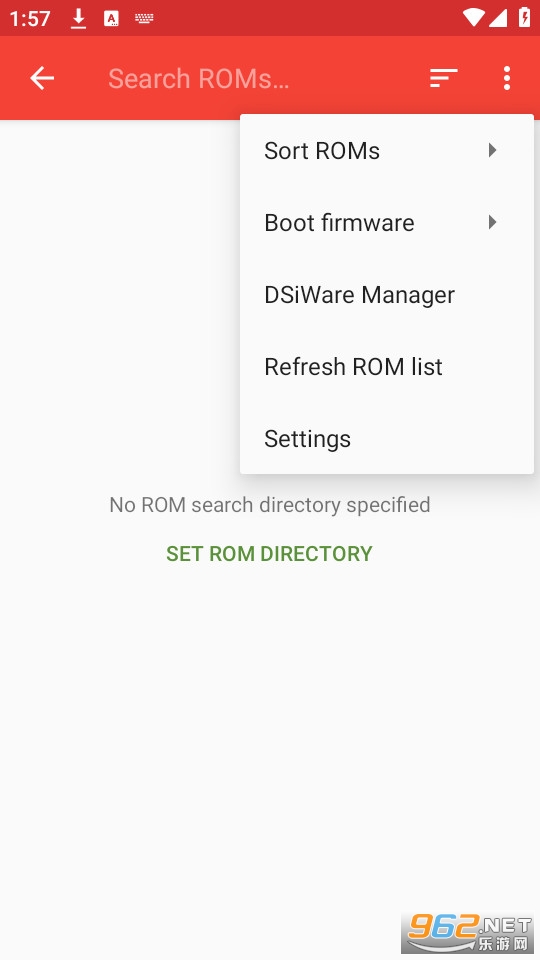
Task: Expand the Boot firmware submenu arrow
Action: (492, 222)
